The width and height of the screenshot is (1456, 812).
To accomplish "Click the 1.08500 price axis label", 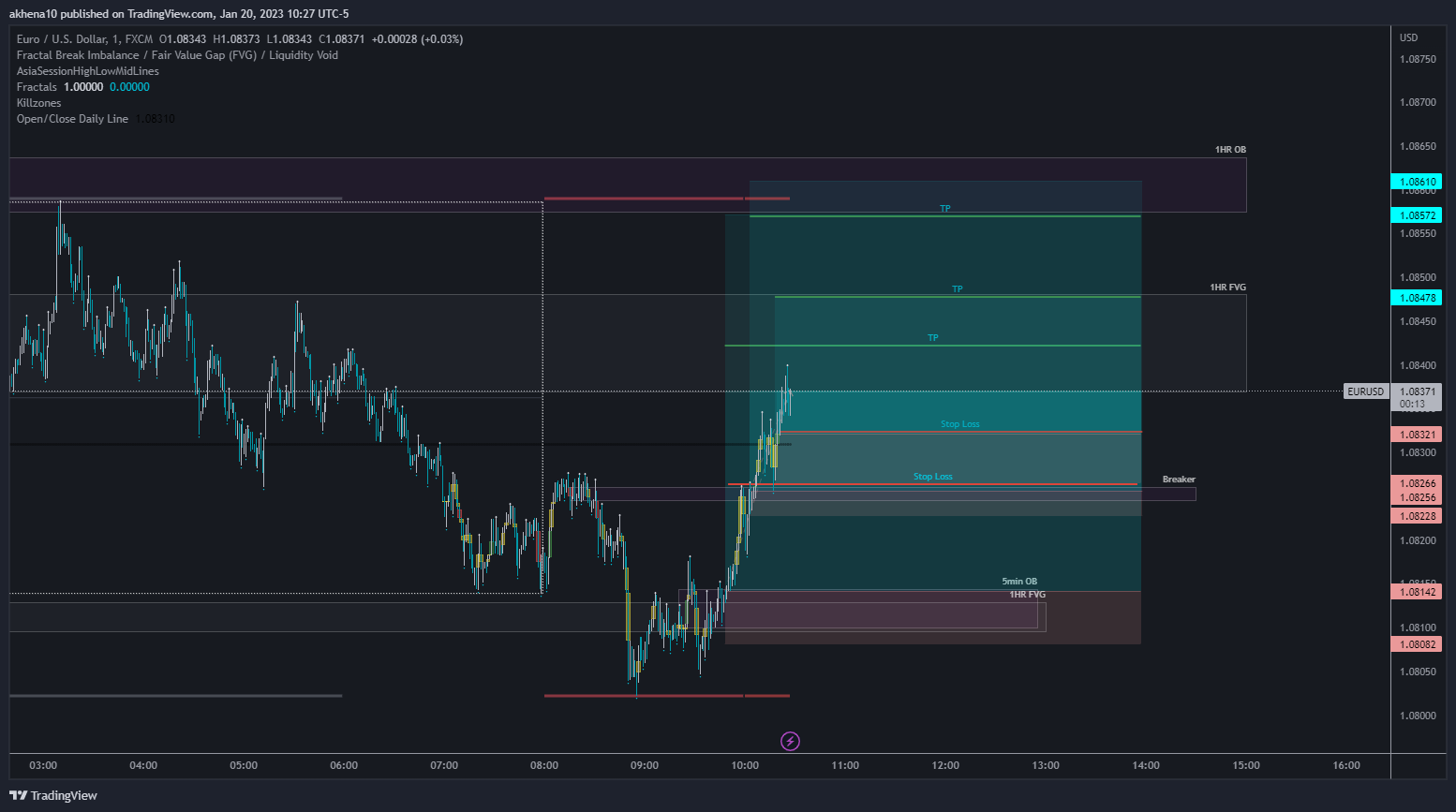I will point(1418,277).
